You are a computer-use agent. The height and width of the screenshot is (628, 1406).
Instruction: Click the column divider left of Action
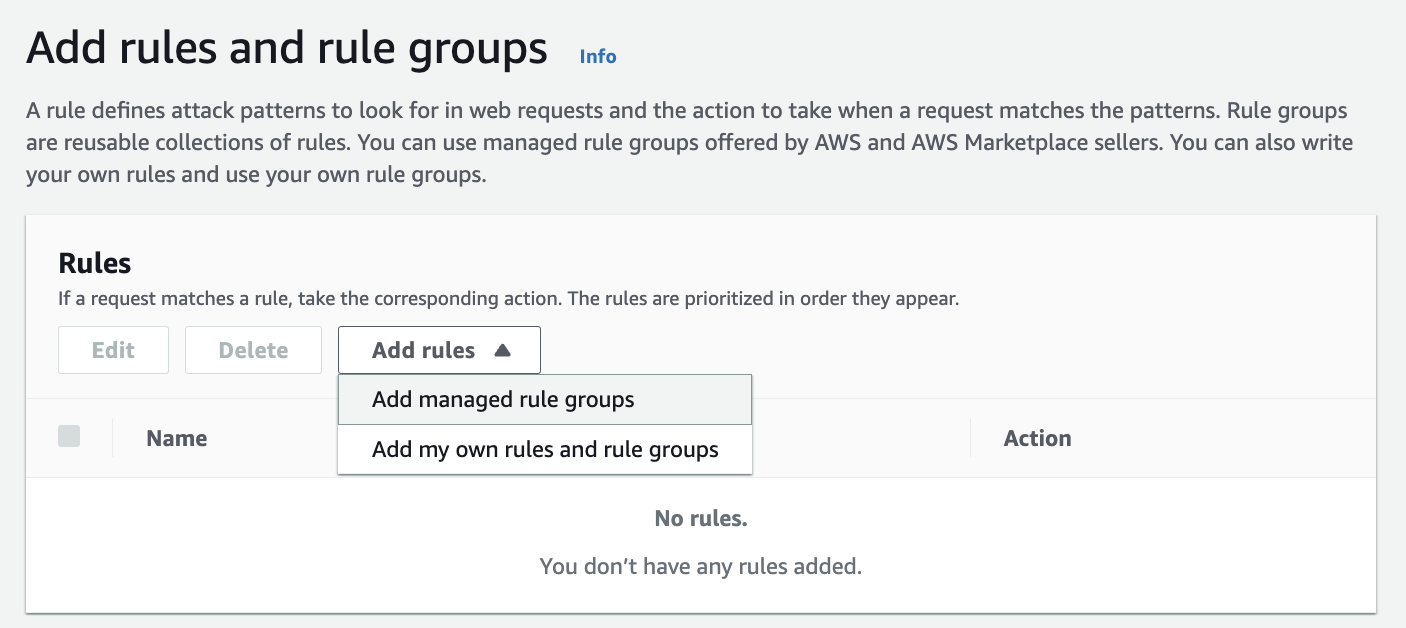click(x=970, y=438)
